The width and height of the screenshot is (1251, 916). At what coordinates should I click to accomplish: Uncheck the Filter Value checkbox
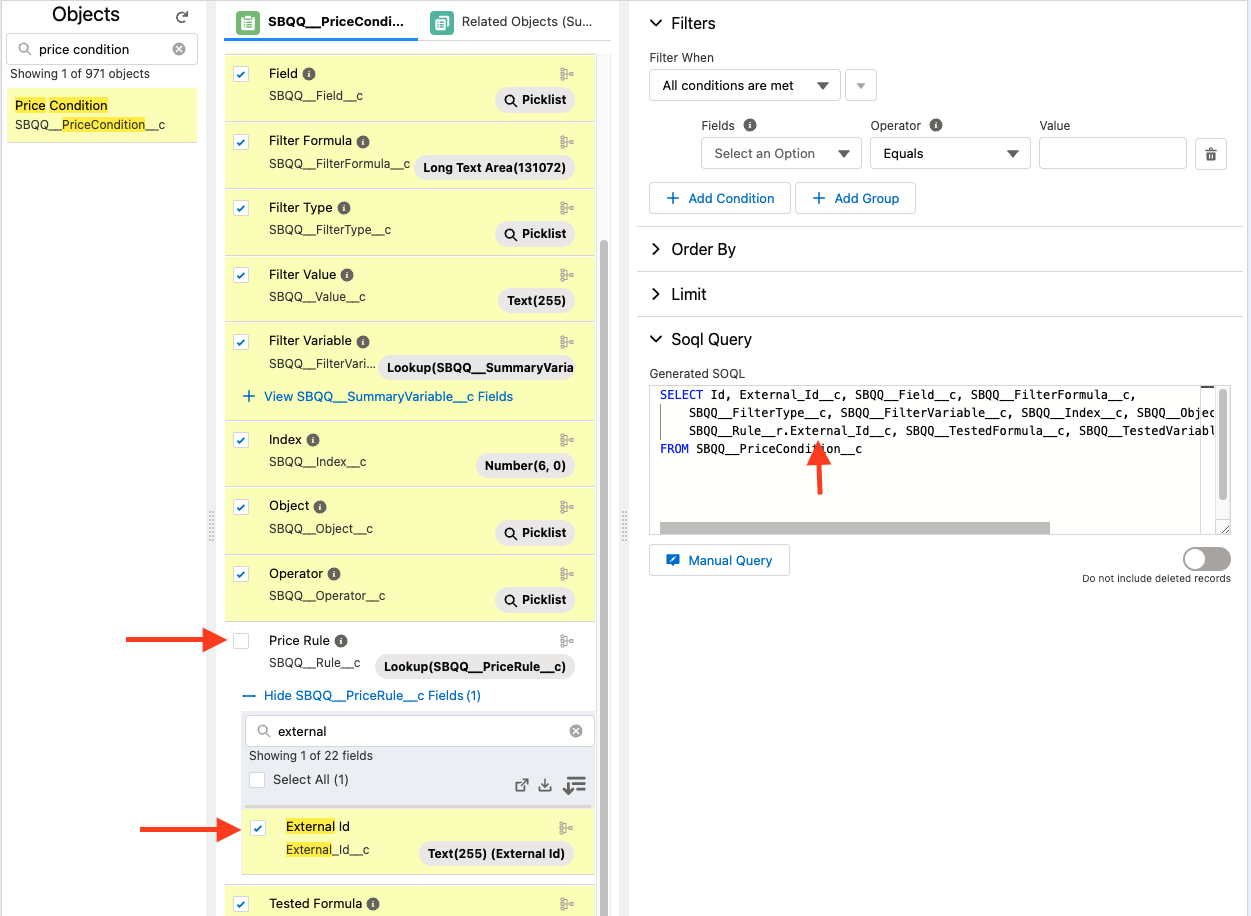pyautogui.click(x=241, y=275)
